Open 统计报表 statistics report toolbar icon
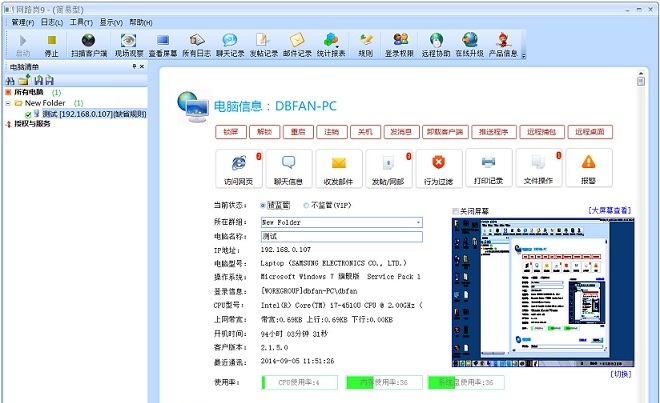The image size is (660, 403). 330,44
